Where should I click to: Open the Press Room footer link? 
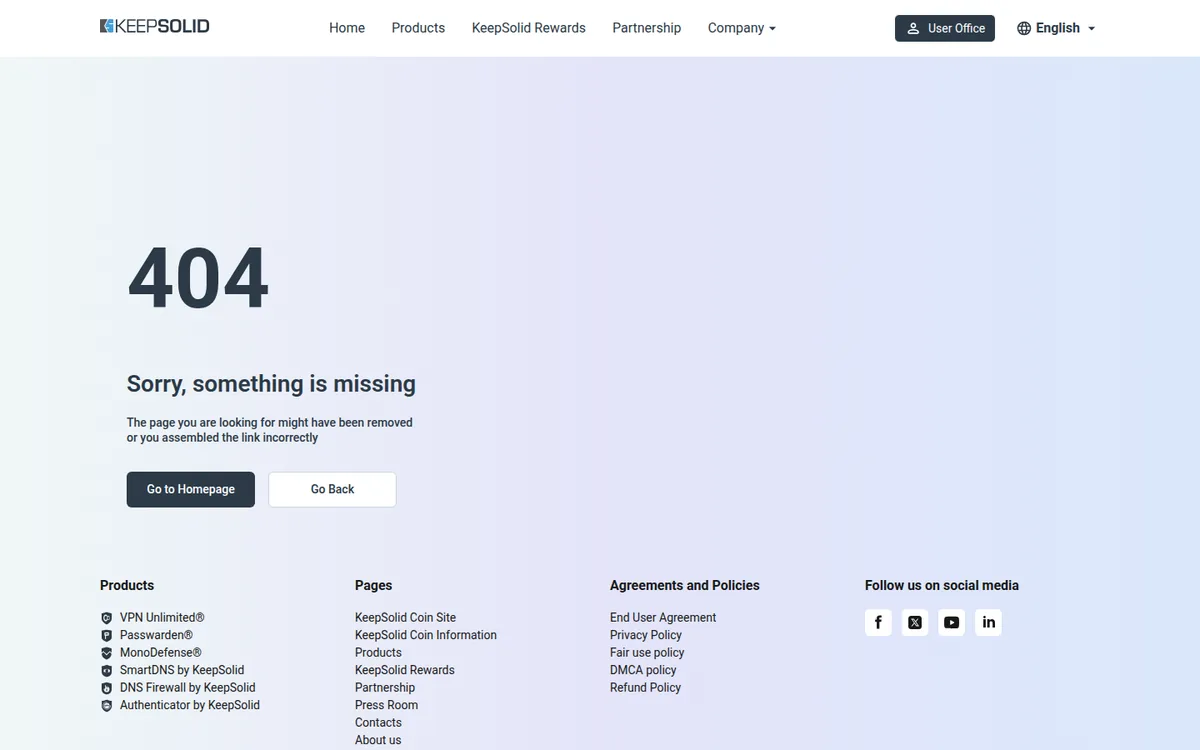point(387,705)
